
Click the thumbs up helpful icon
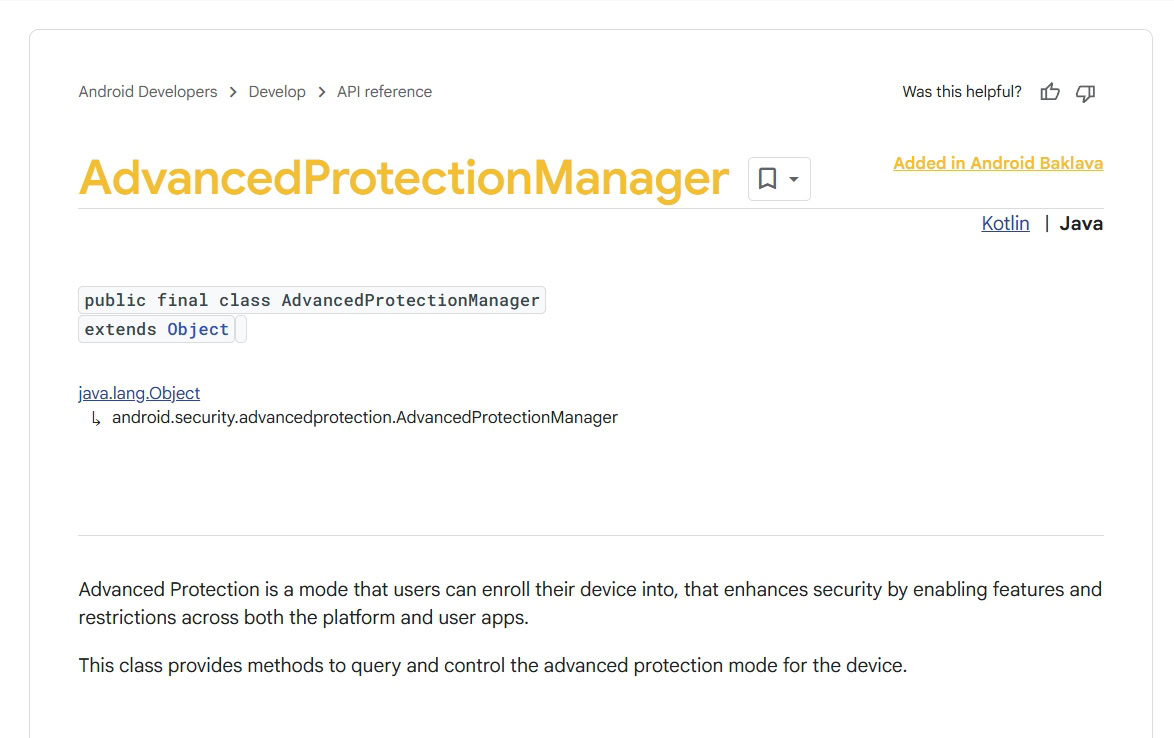pyautogui.click(x=1049, y=92)
